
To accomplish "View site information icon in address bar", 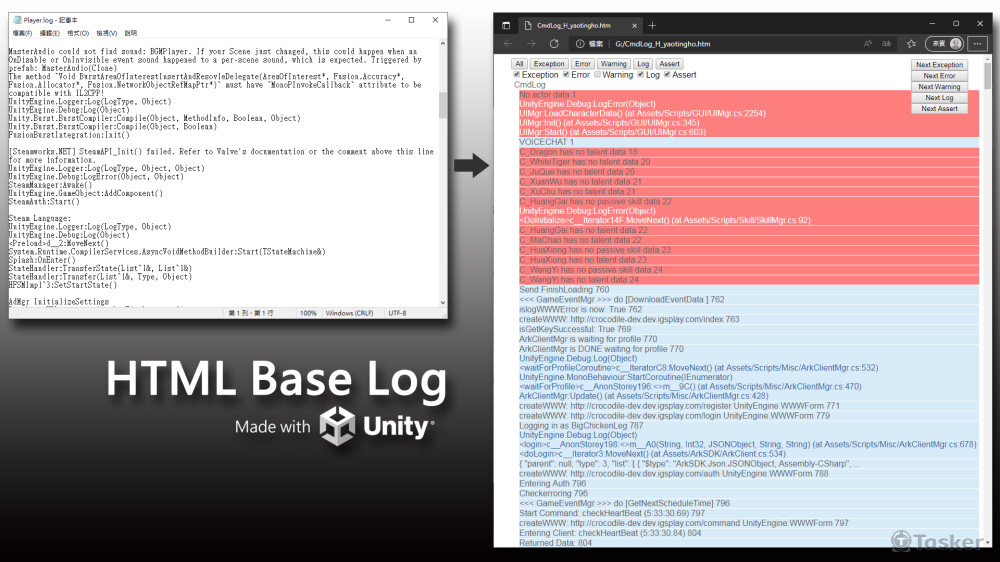I will [x=580, y=44].
